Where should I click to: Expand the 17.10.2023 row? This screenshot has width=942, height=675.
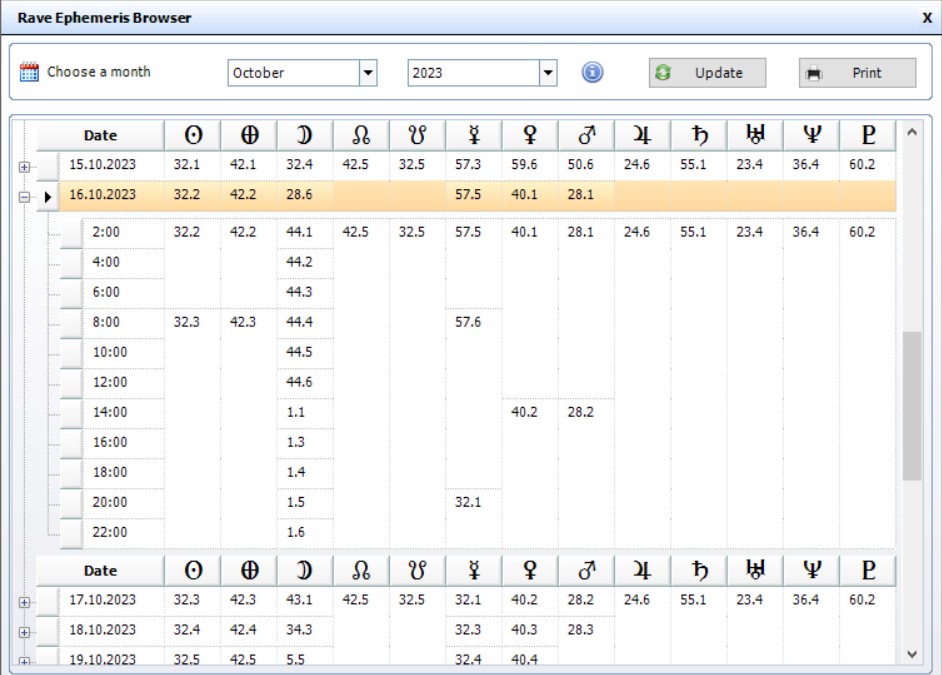[23, 602]
